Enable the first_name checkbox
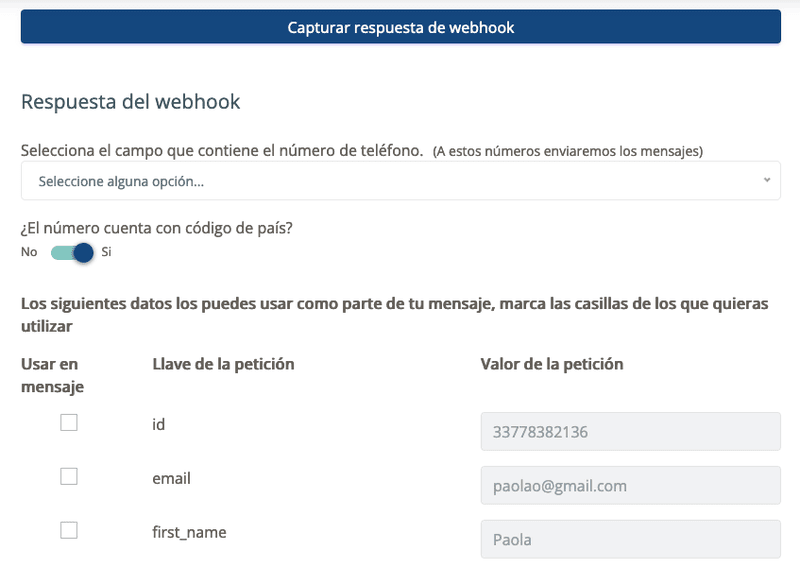This screenshot has width=800, height=567. [69, 530]
